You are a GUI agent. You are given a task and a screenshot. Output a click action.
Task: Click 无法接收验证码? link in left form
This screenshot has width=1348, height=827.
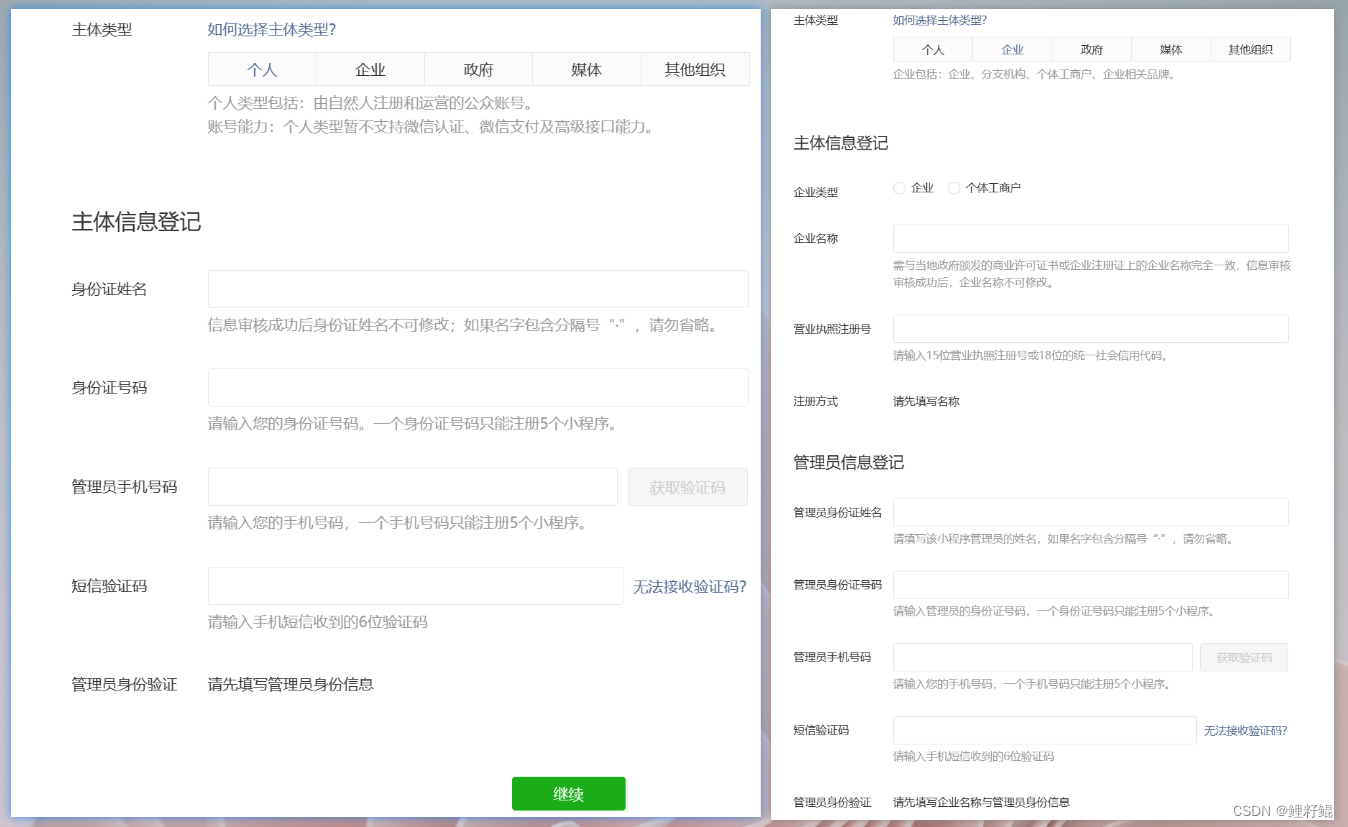click(x=690, y=587)
